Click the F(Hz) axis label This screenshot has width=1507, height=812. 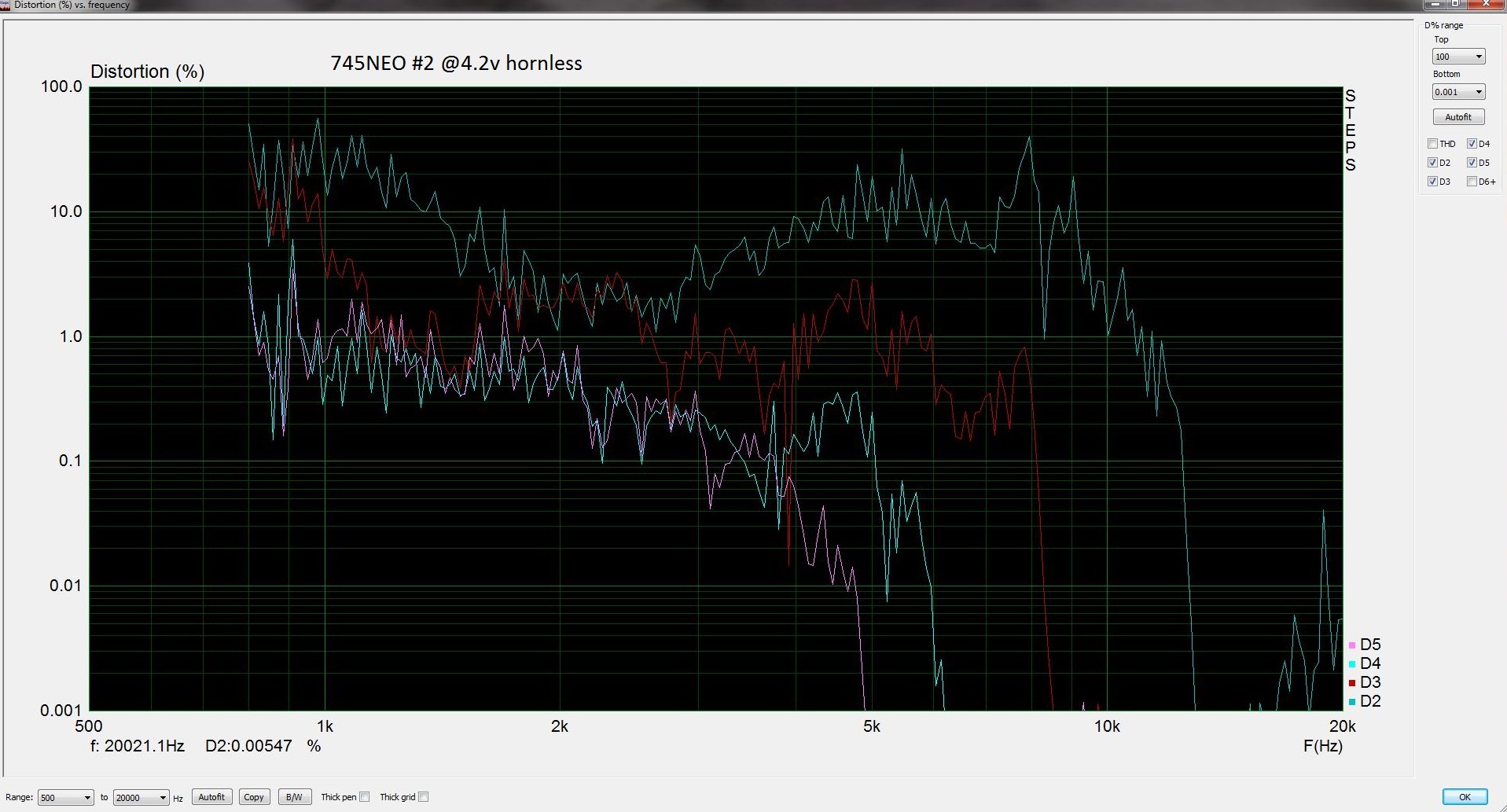pos(1323,746)
